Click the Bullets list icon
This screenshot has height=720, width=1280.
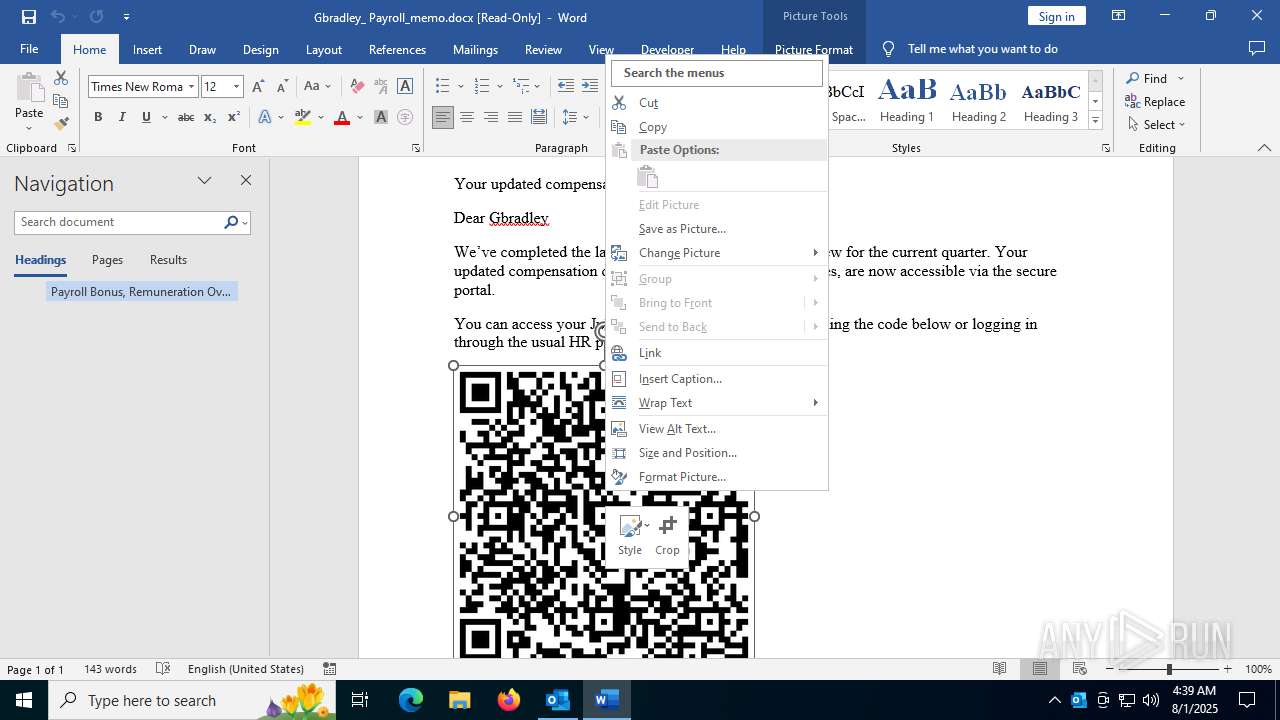pos(442,86)
